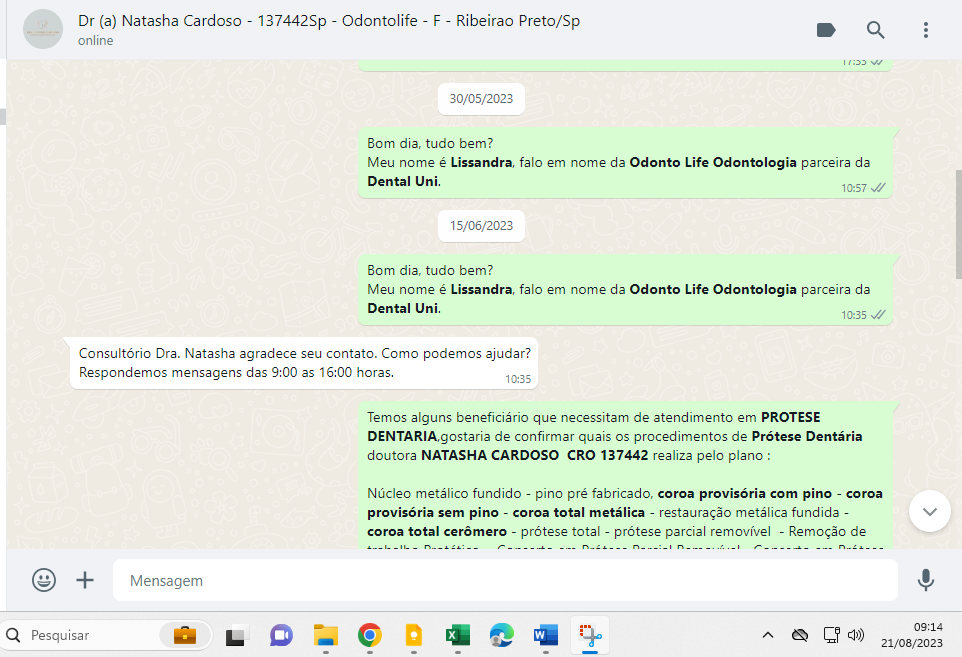962x657 pixels.
Task: Open the volume tray icon
Action: point(856,636)
